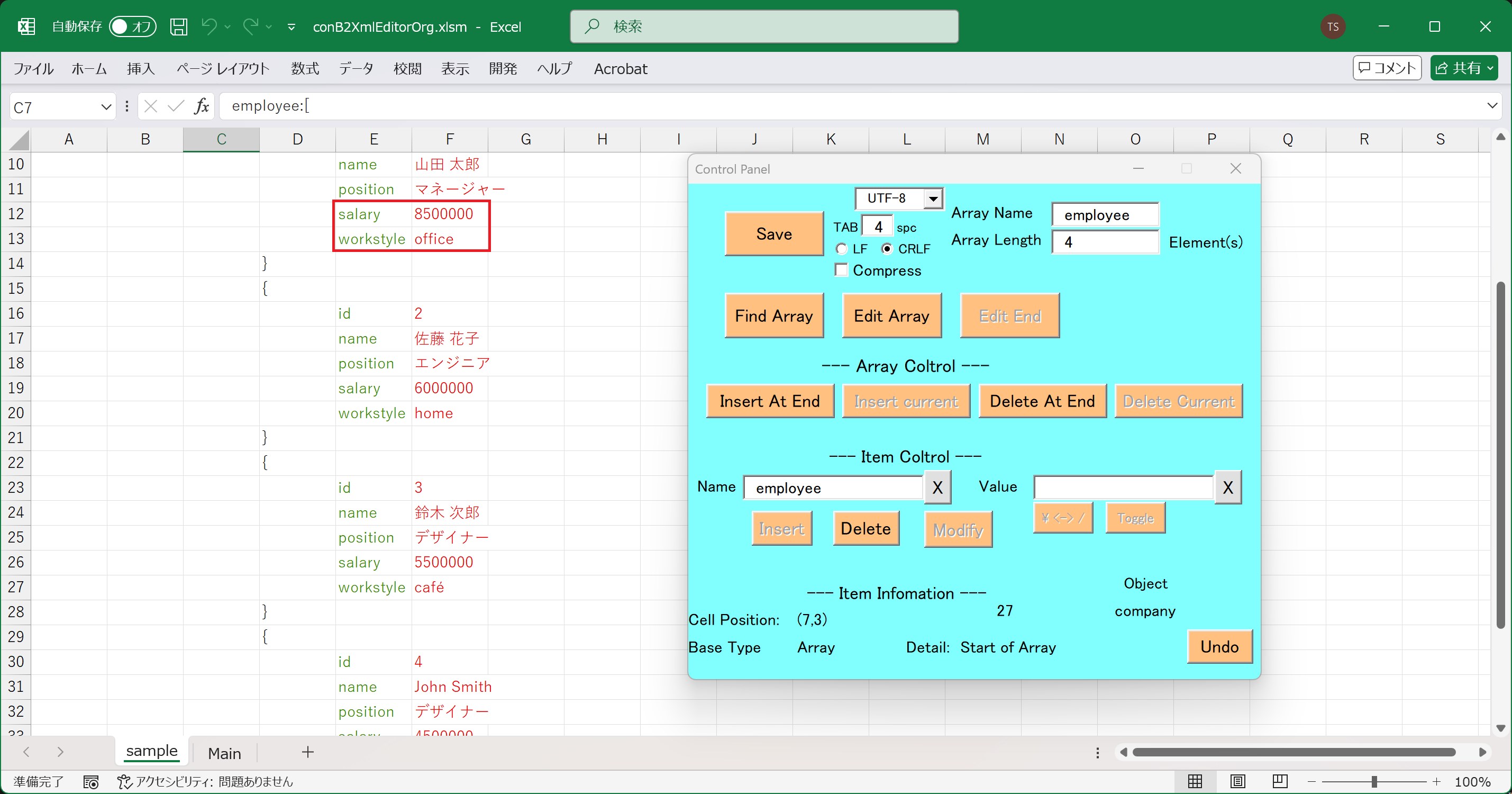Click Normal view grid icon in status bar
Viewport: 1512px width, 794px height.
tap(1195, 781)
